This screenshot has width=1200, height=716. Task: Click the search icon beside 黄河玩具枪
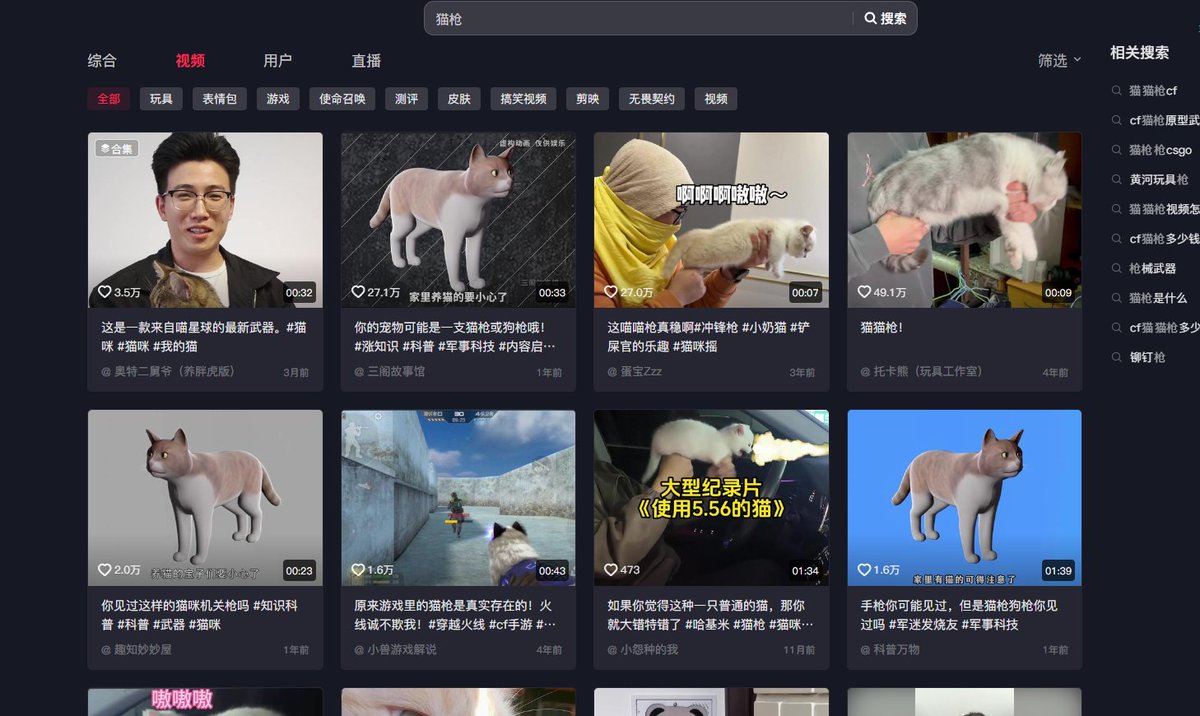(x=1116, y=180)
